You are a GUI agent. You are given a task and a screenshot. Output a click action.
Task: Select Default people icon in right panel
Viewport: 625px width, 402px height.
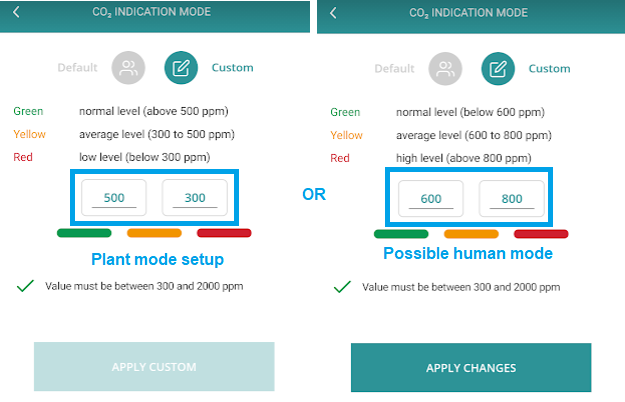(x=445, y=69)
